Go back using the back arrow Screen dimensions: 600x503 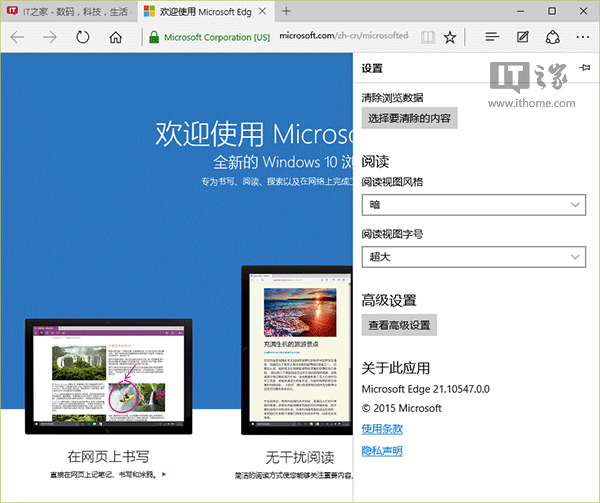point(17,37)
